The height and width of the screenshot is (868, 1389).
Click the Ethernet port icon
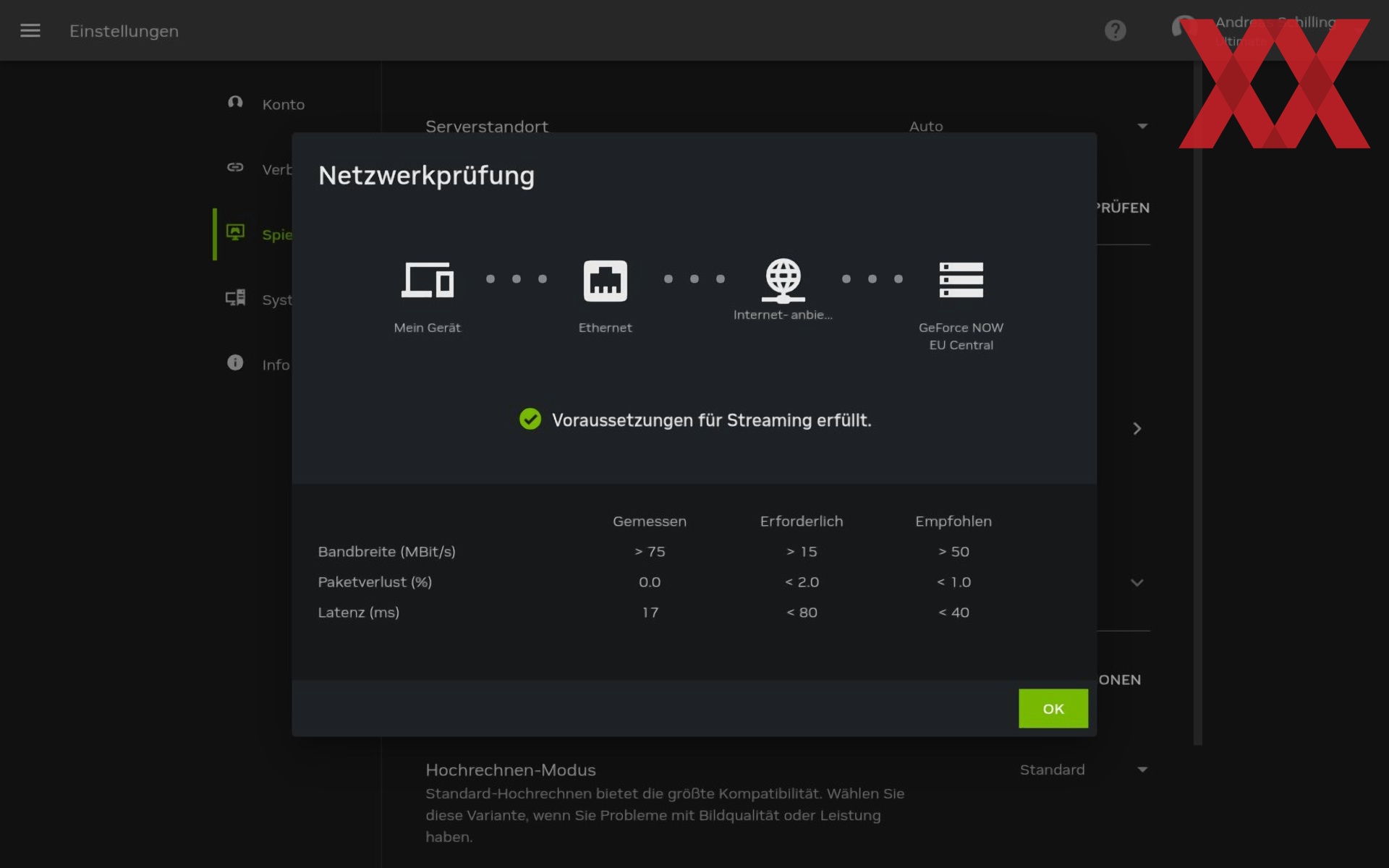pyautogui.click(x=606, y=281)
